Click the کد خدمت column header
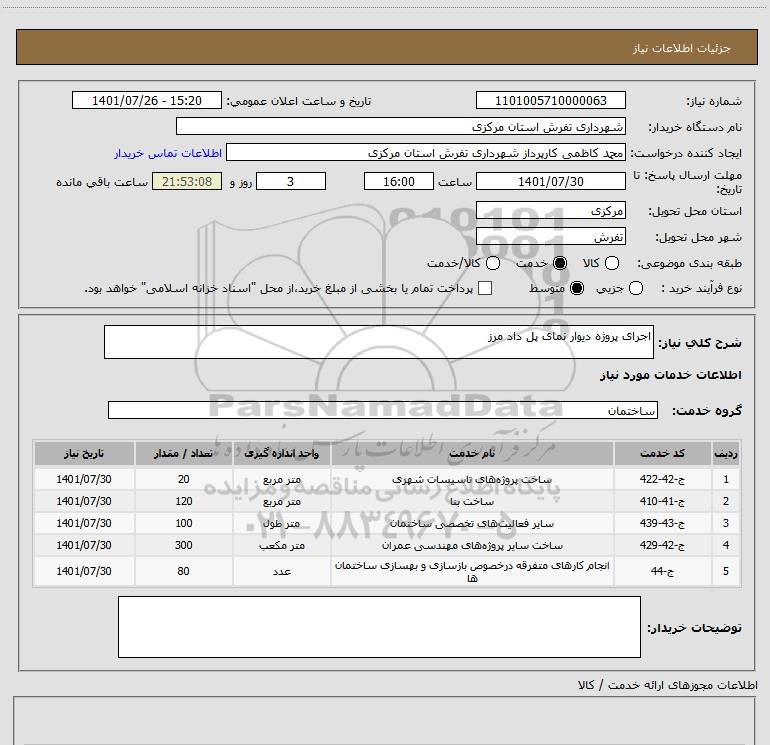Viewport: 770px width, 745px height. [x=662, y=453]
